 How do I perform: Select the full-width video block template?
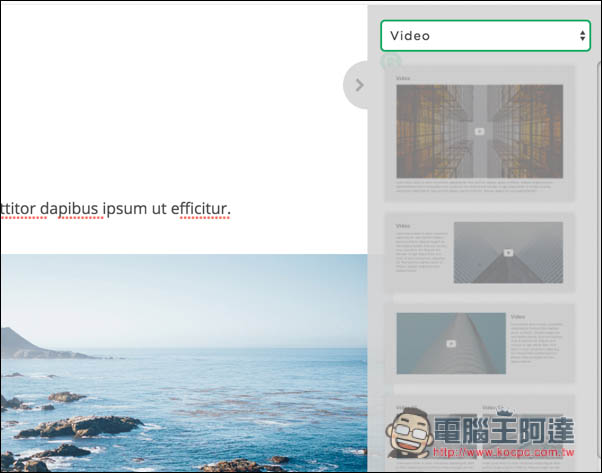tap(479, 135)
